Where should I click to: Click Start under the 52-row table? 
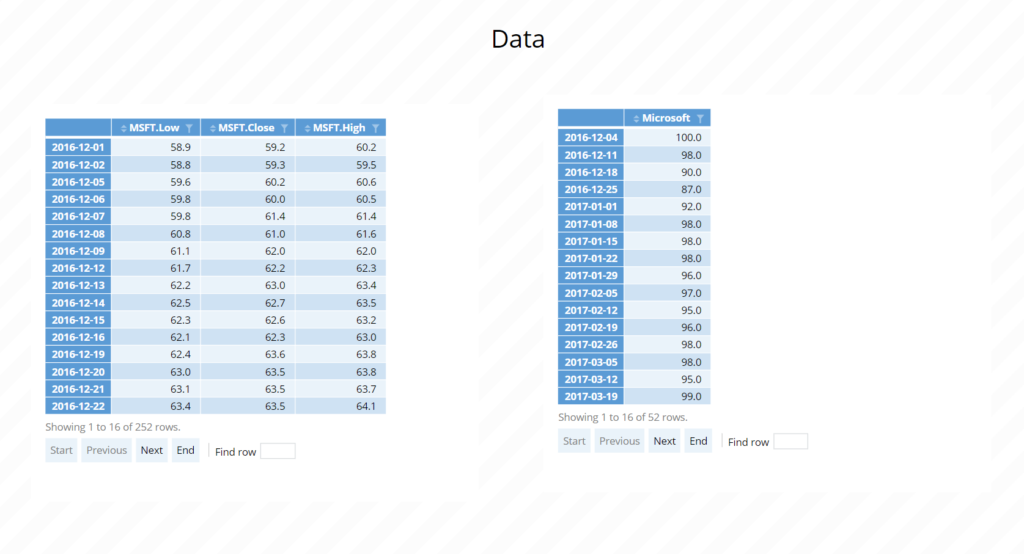click(574, 441)
